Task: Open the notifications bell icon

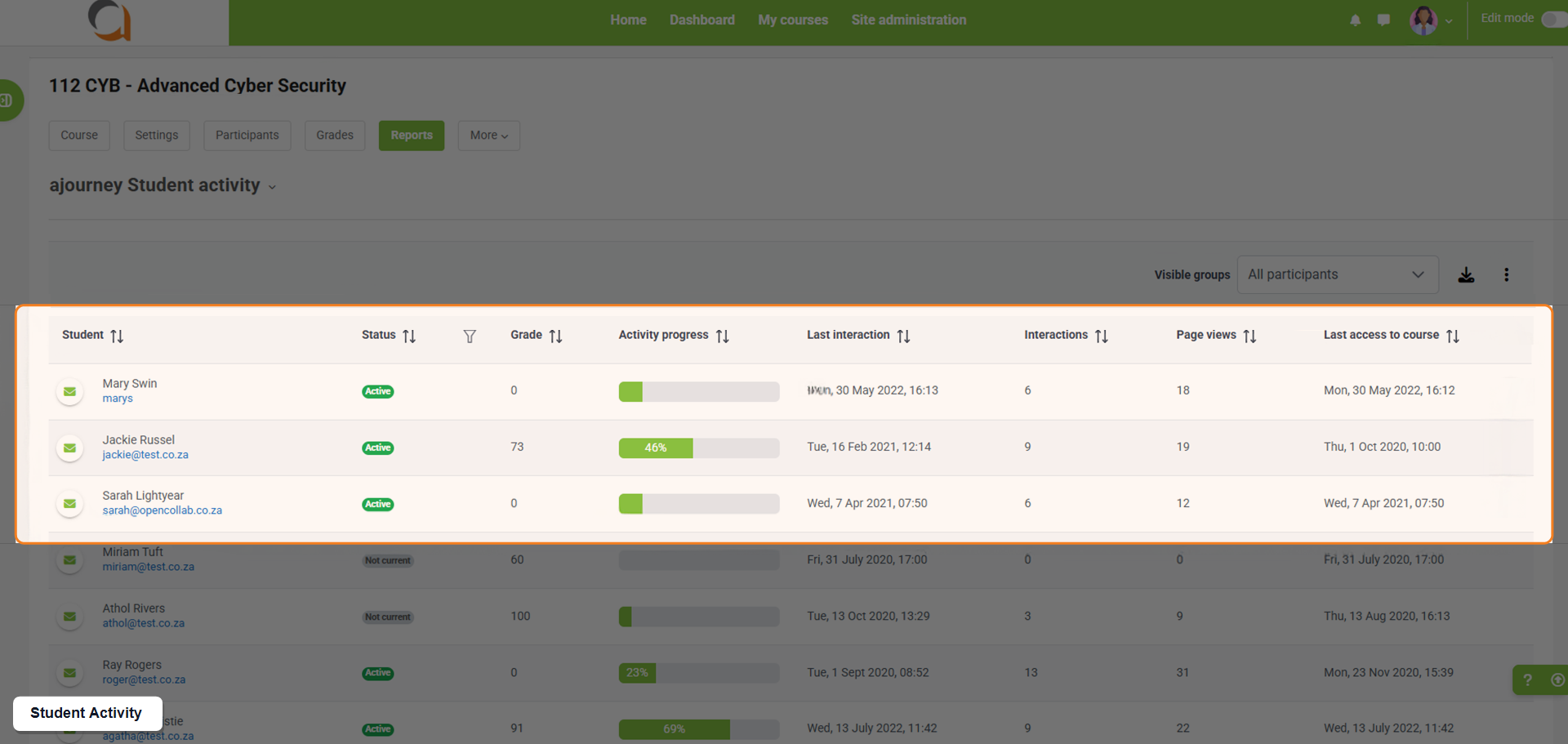Action: pos(1355,20)
